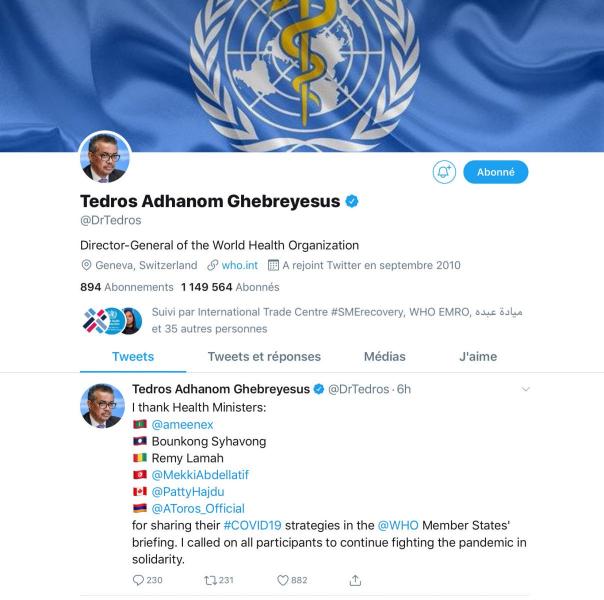Open the @PattyHajdu profile mention

[x=188, y=492]
